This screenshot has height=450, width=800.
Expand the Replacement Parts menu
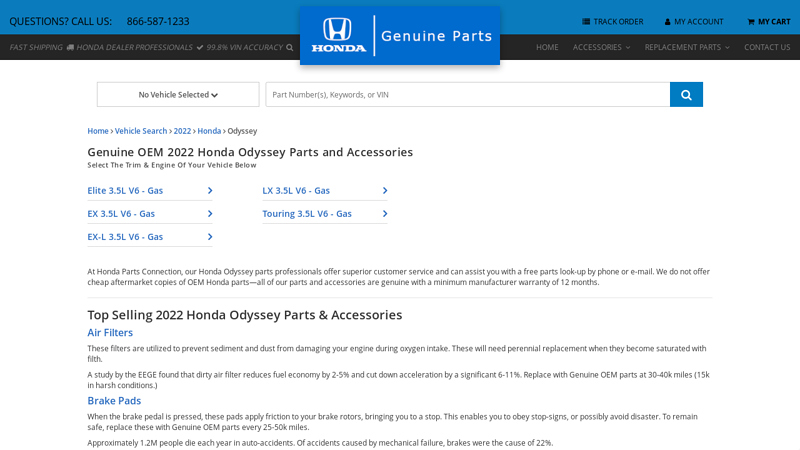[x=687, y=47]
